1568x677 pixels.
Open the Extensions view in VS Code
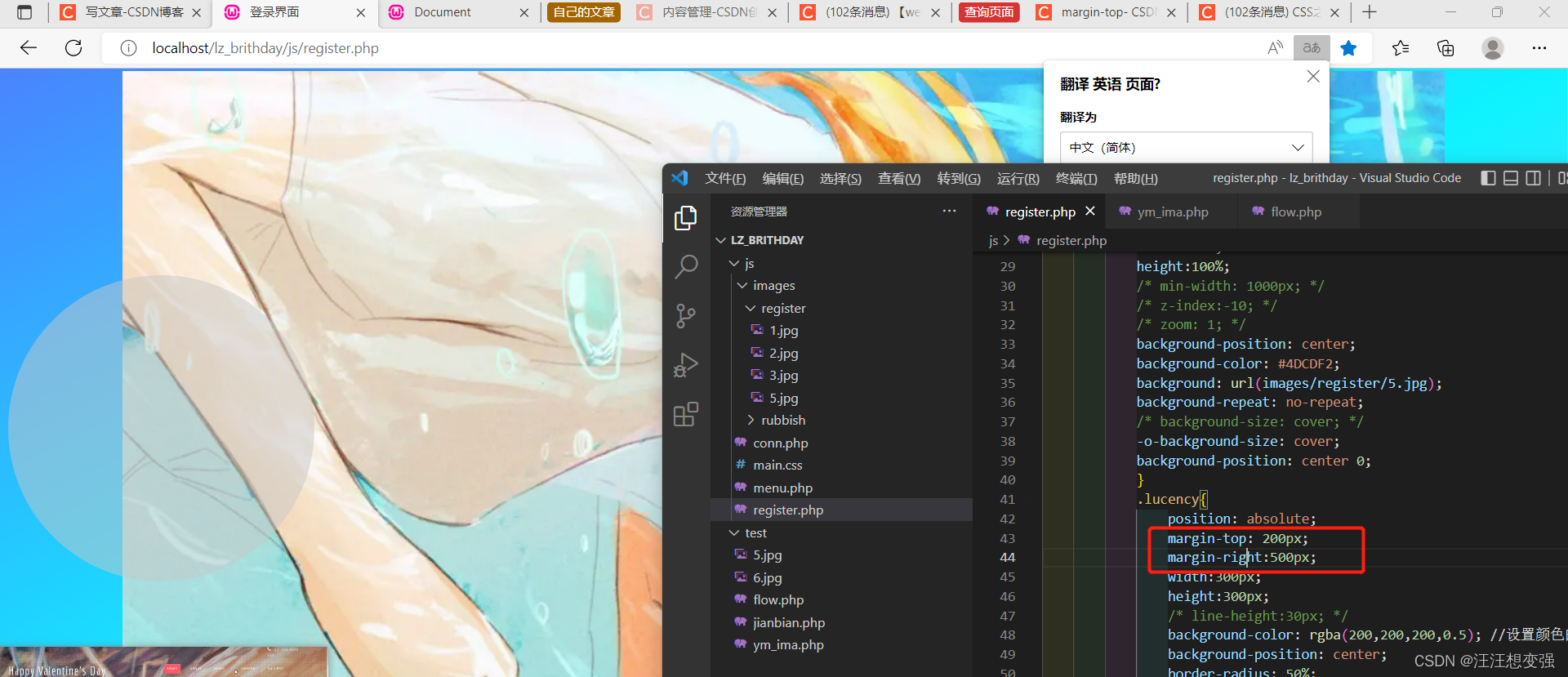click(686, 414)
